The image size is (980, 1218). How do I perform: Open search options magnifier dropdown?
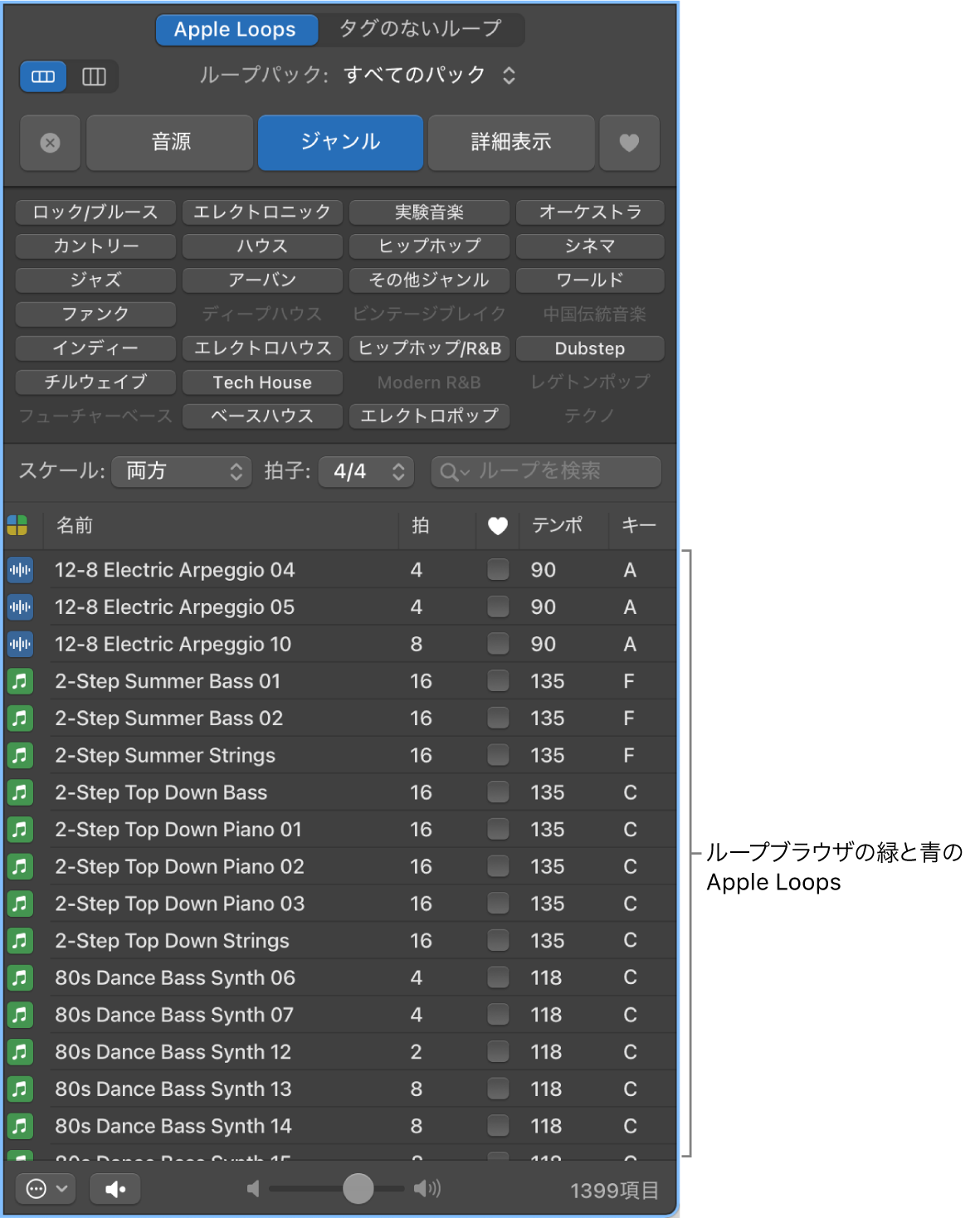pyautogui.click(x=455, y=472)
